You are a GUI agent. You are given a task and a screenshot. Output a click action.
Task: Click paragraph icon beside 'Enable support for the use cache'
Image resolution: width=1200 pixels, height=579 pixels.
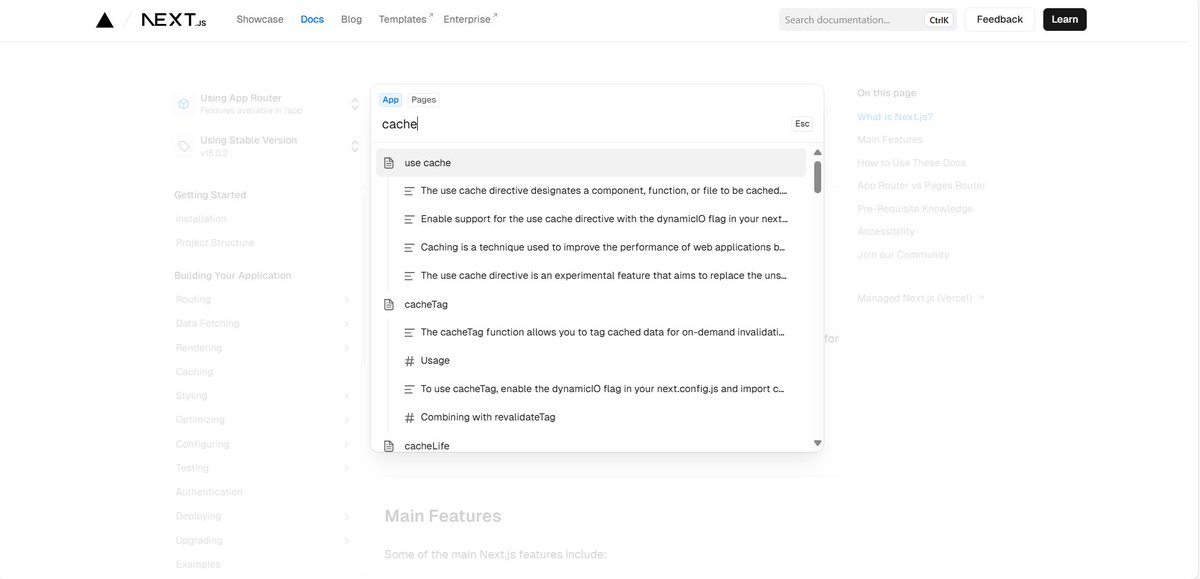[409, 219]
